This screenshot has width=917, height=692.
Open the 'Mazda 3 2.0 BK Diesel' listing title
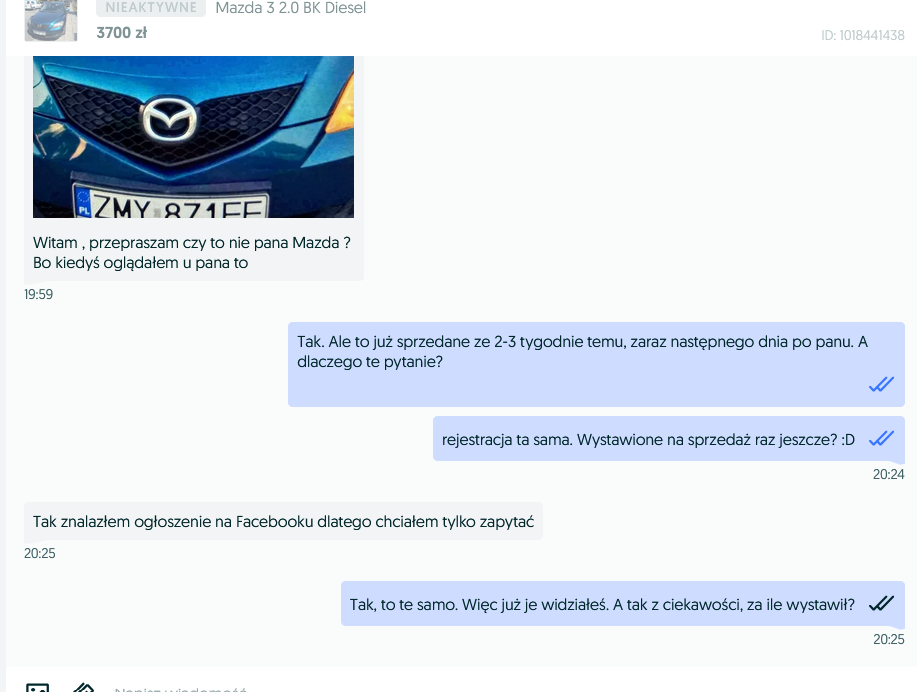pos(290,8)
